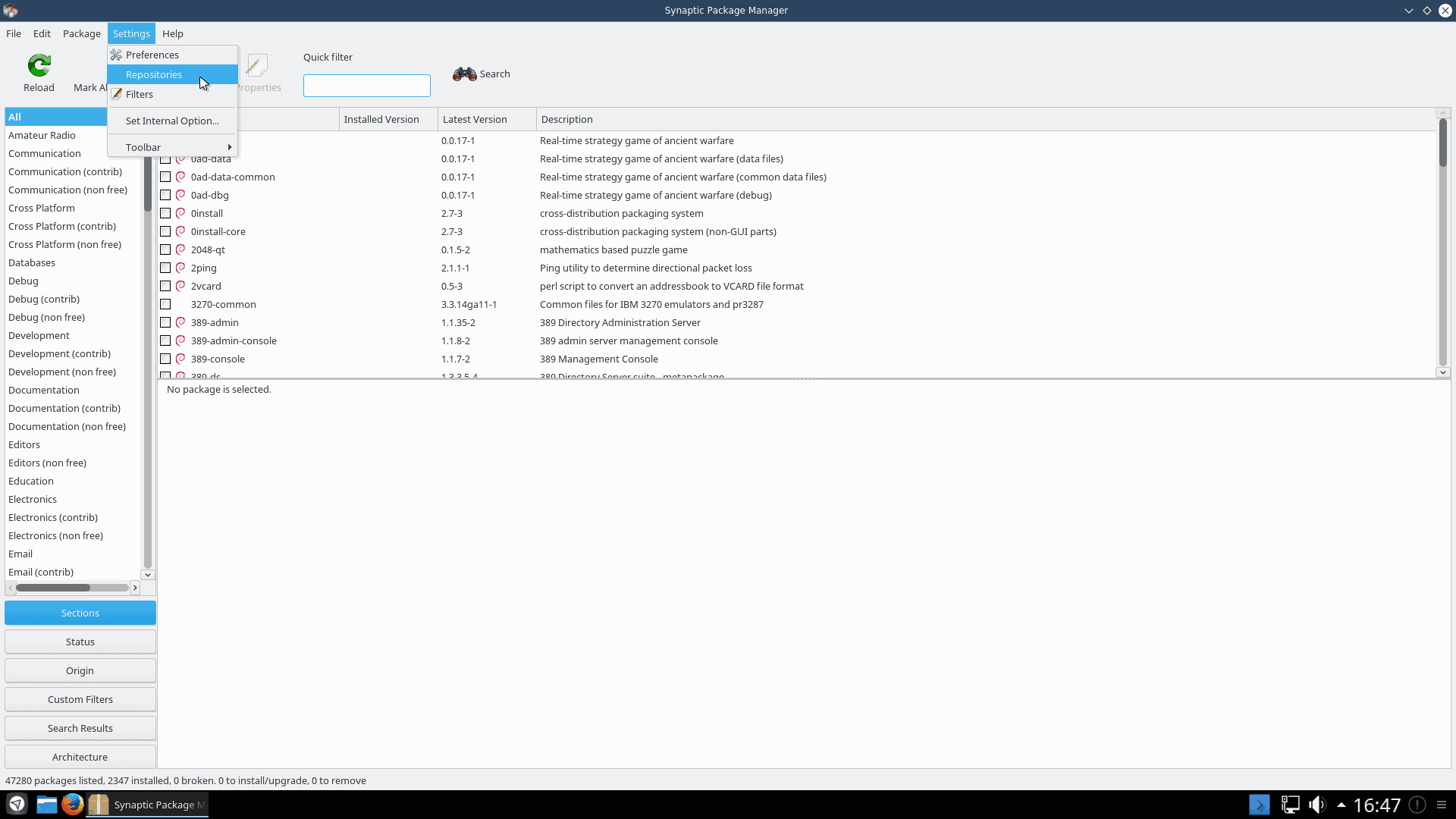Click the Search binoculars icon
1456x819 pixels.
464,74
